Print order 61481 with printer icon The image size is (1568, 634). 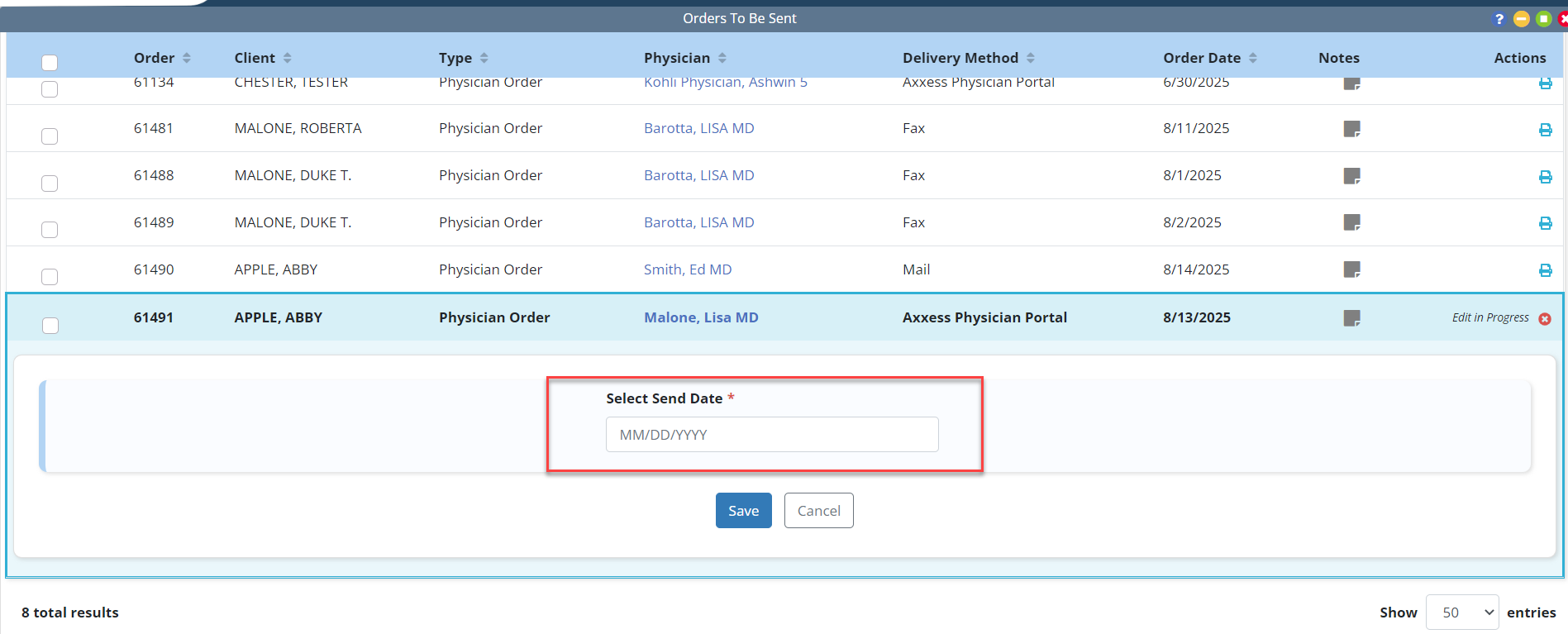coord(1545,130)
